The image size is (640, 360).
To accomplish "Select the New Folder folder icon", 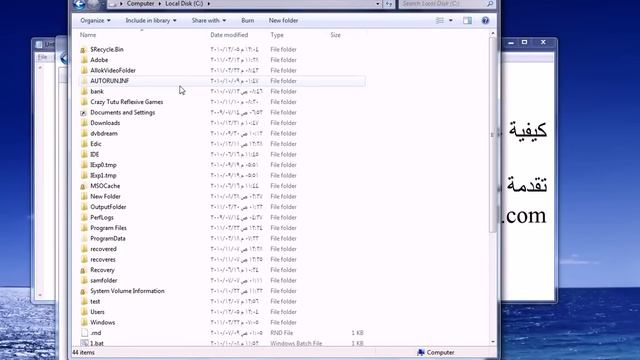I will (x=84, y=197).
